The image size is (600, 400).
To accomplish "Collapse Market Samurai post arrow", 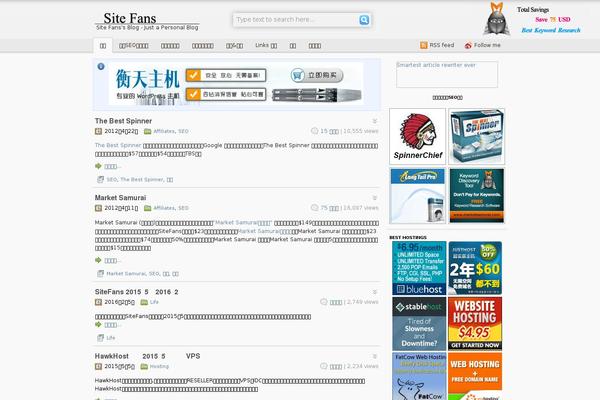I will (375, 198).
